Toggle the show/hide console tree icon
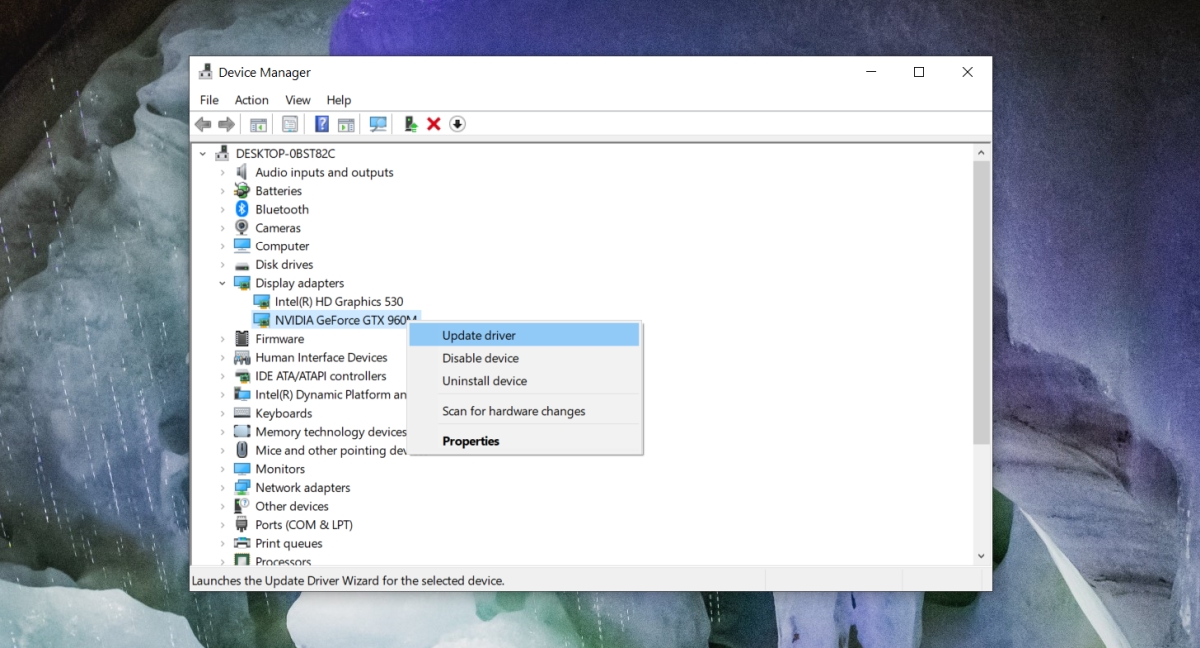 click(x=258, y=124)
